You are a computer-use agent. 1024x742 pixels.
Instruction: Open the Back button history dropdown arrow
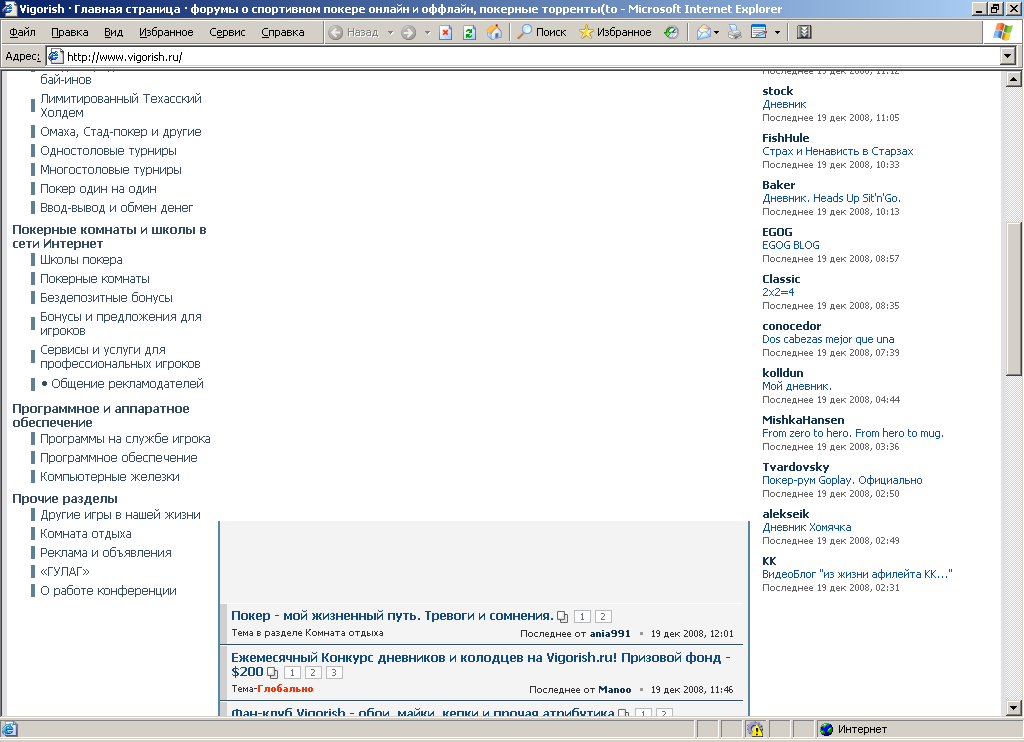tap(390, 32)
